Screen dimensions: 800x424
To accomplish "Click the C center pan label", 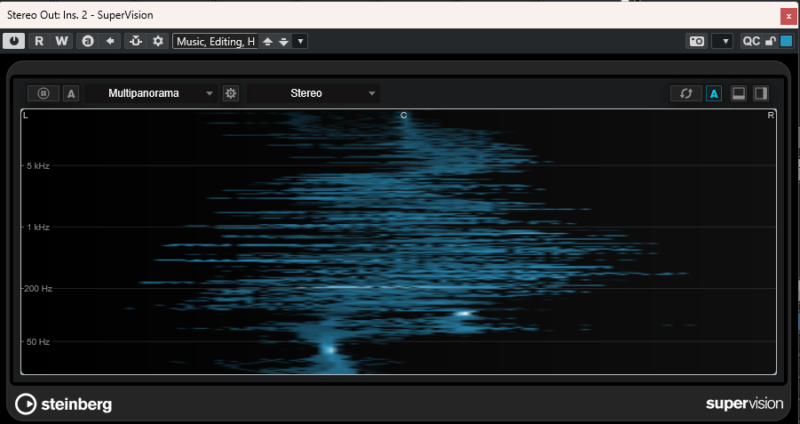I will point(404,115).
